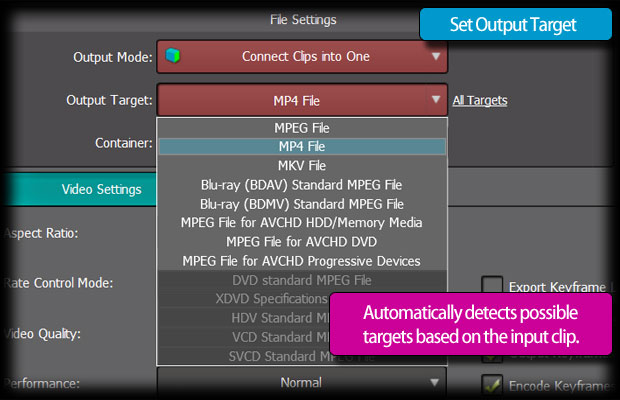Screen dimensions: 620x400
Task: Expand the Output Target dropdown arrow
Action: pos(436,99)
